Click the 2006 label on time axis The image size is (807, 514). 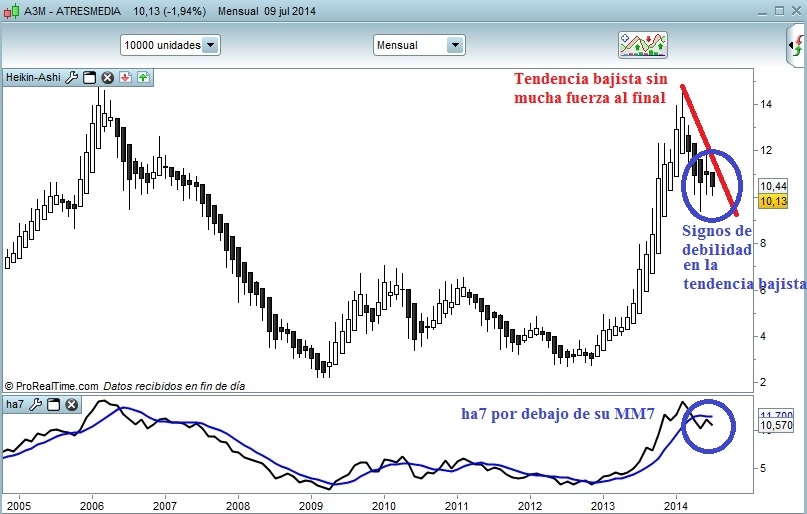point(92,506)
